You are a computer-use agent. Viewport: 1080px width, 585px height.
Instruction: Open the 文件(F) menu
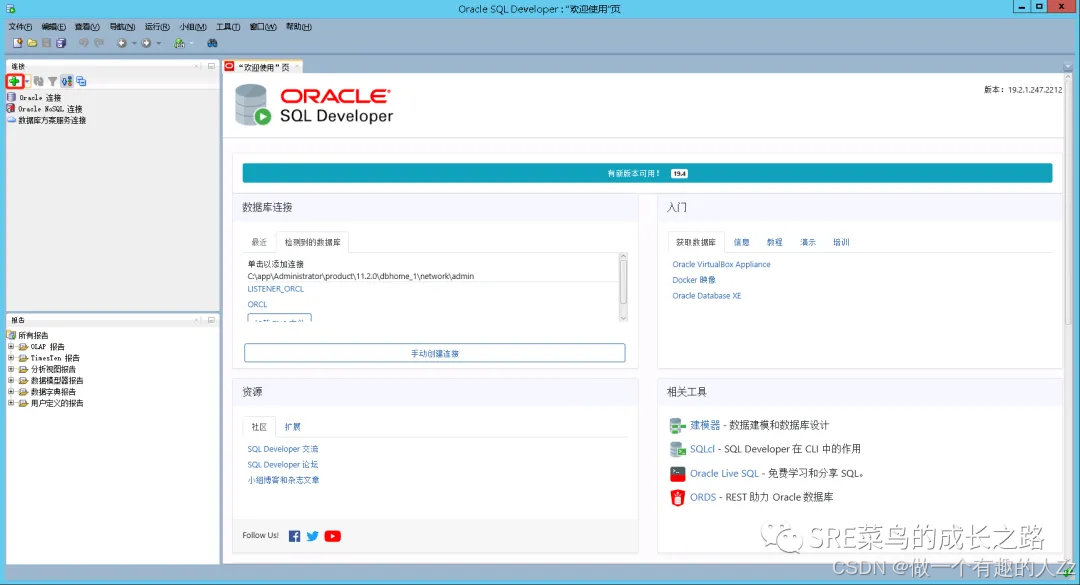[x=20, y=27]
